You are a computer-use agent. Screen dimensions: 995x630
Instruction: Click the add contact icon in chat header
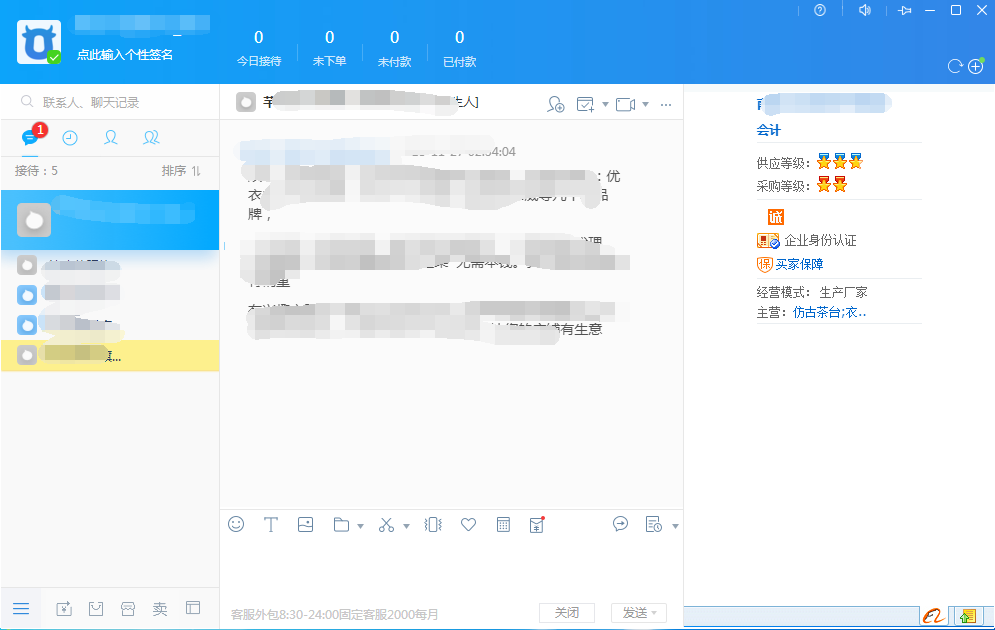coord(556,104)
